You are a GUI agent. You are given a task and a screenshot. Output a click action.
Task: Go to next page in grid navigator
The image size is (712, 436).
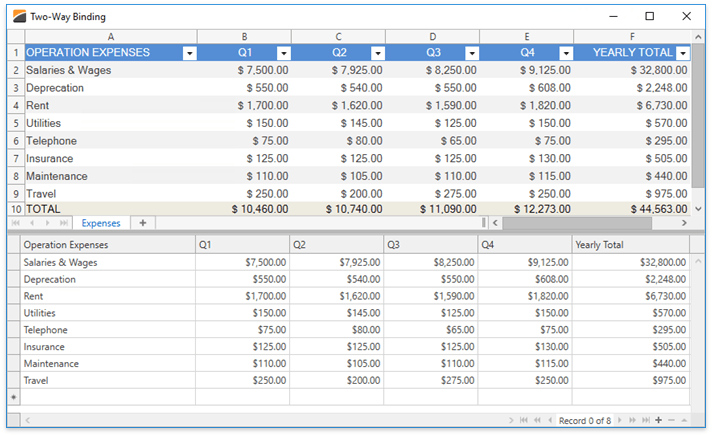[632, 420]
